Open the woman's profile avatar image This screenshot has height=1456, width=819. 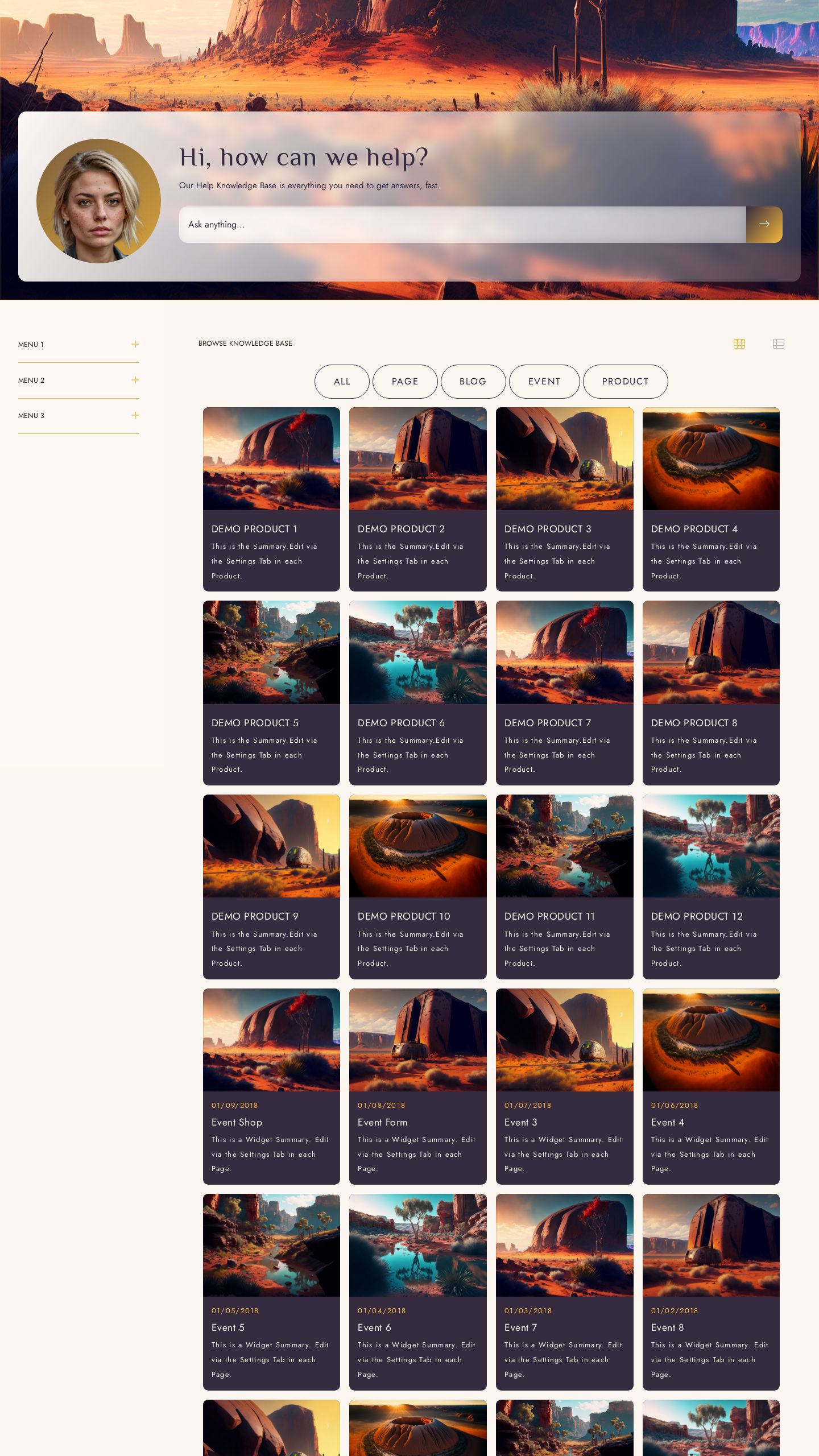click(98, 201)
